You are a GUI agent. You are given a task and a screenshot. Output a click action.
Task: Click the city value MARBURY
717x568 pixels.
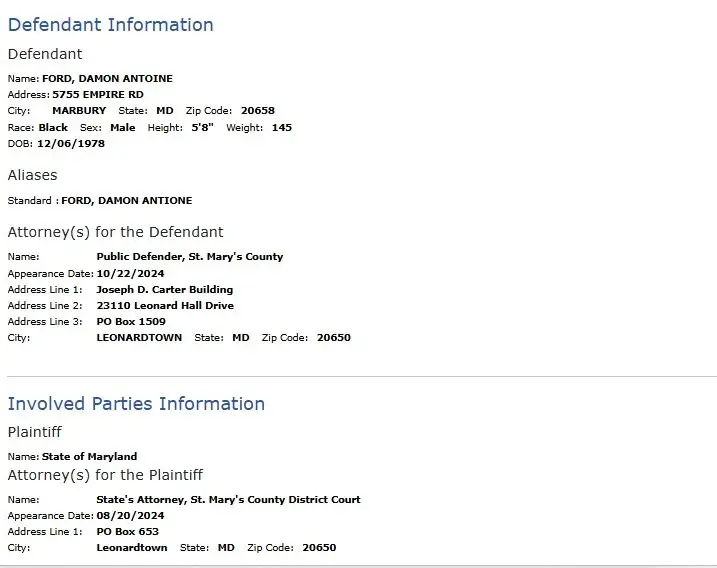79,111
